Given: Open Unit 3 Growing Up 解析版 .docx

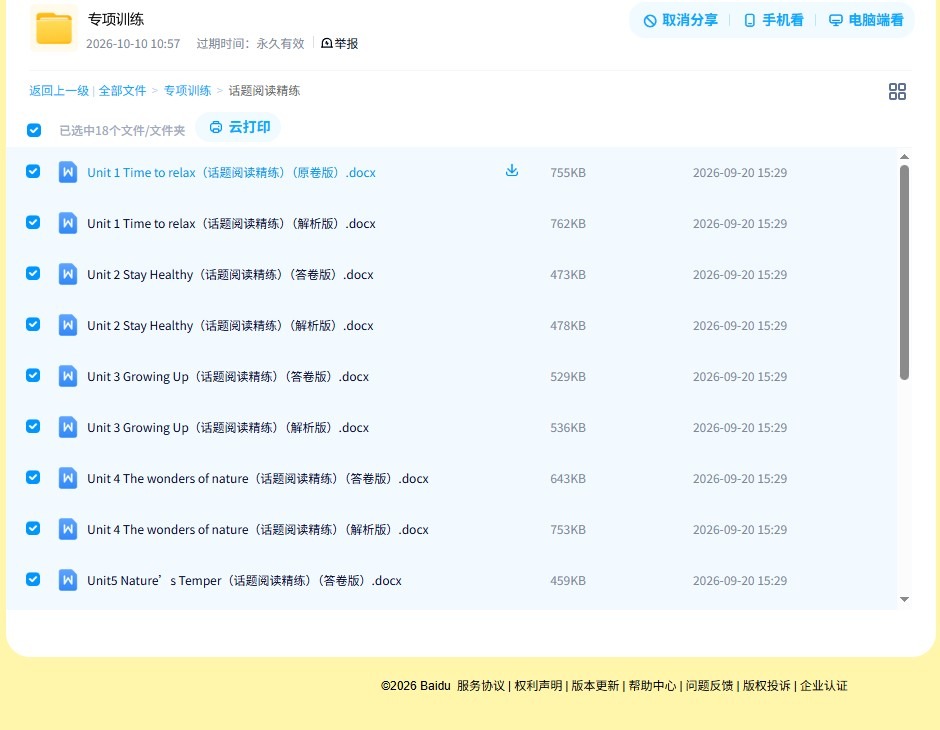Looking at the screenshot, I should pyautogui.click(x=228, y=427).
